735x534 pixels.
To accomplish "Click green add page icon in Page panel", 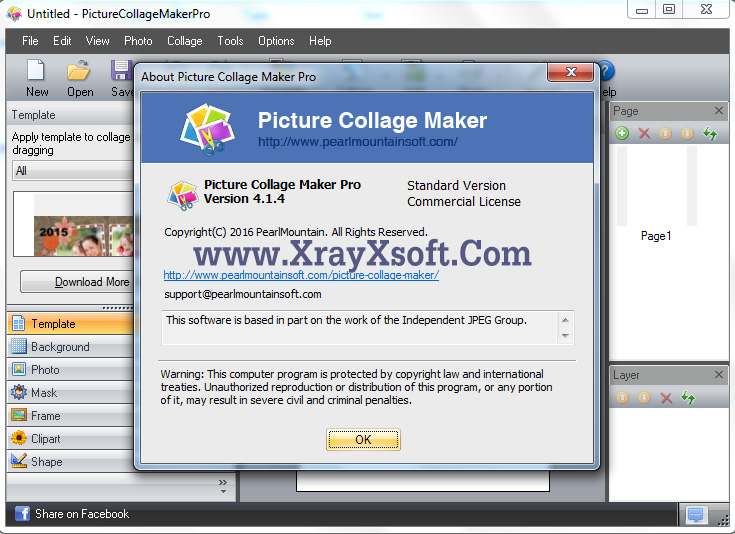I will [x=622, y=133].
